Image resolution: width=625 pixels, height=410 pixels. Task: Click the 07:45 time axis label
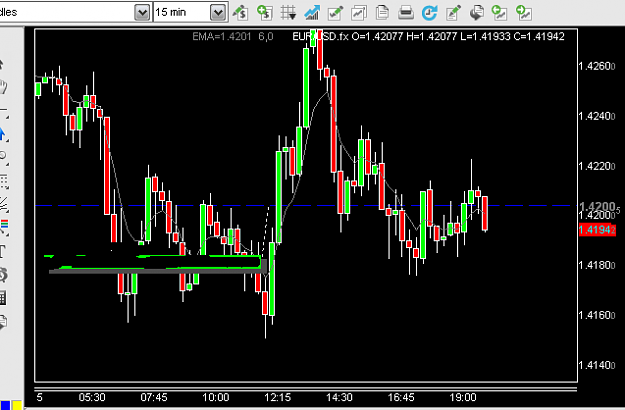click(154, 397)
